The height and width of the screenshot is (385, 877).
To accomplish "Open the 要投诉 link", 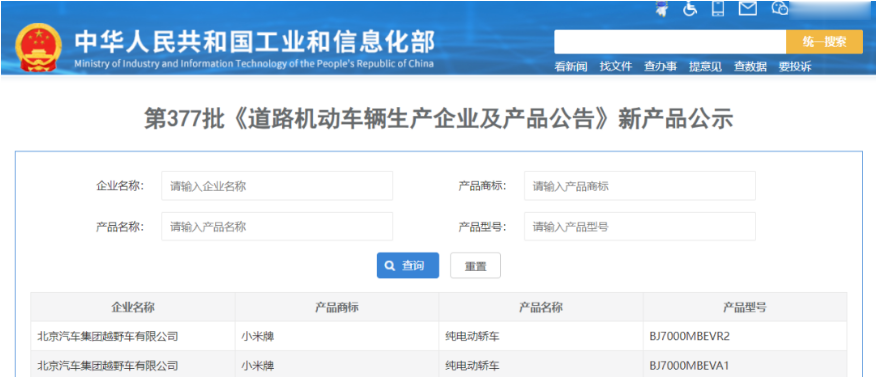I will (x=795, y=67).
